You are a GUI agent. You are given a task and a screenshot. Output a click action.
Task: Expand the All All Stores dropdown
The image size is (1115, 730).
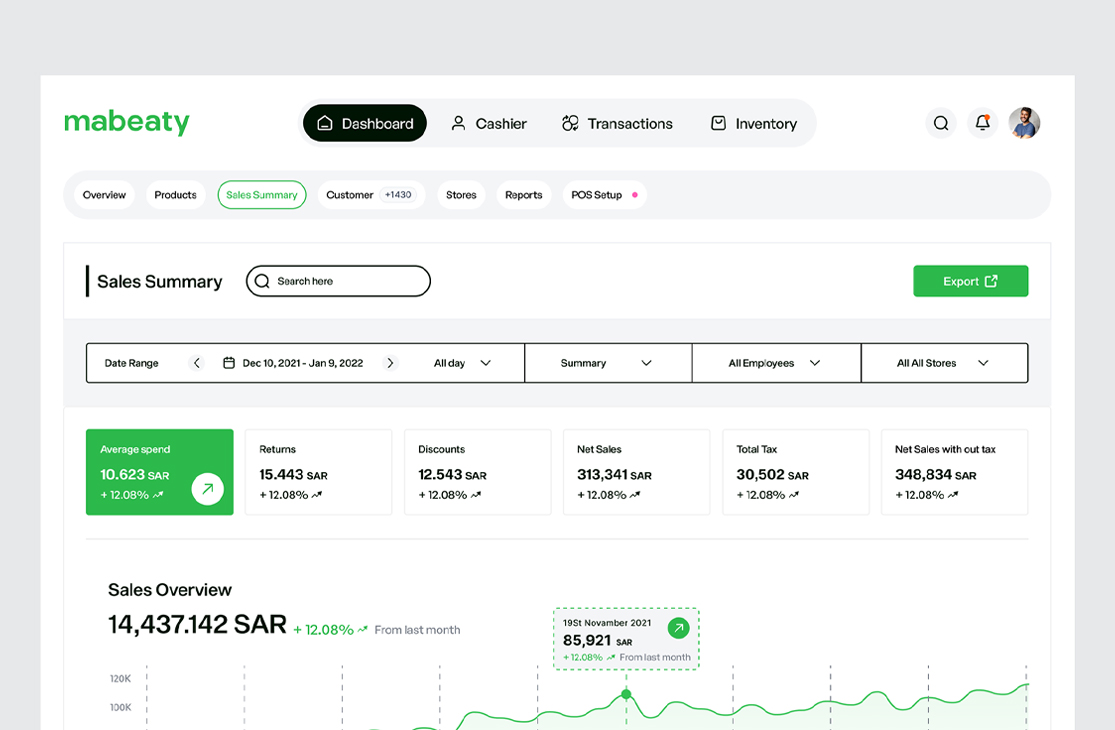944,363
